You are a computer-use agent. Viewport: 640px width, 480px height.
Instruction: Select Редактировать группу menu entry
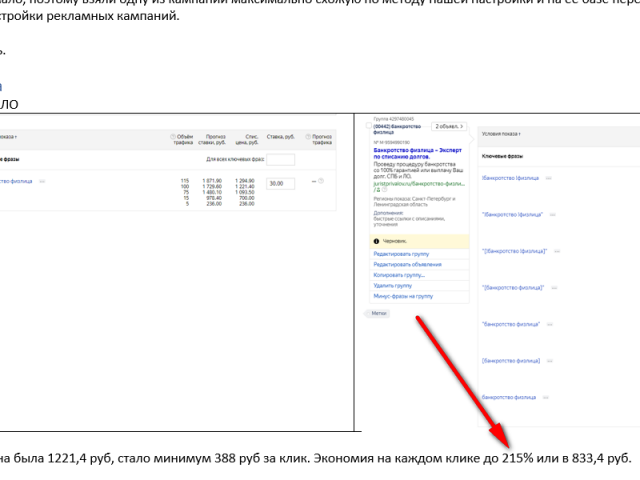point(401,254)
